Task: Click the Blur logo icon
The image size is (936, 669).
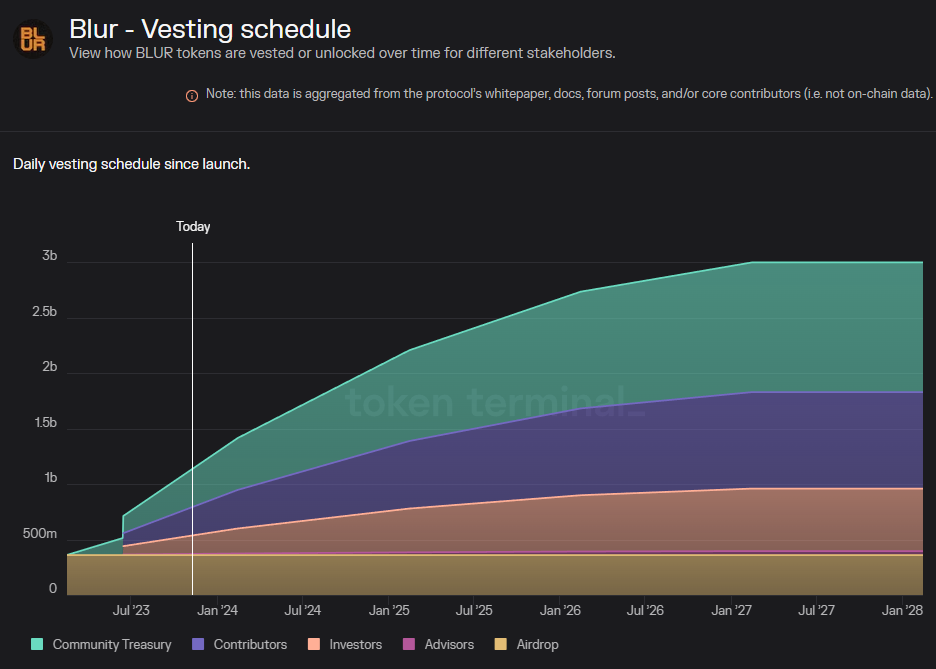Action: [x=32, y=39]
